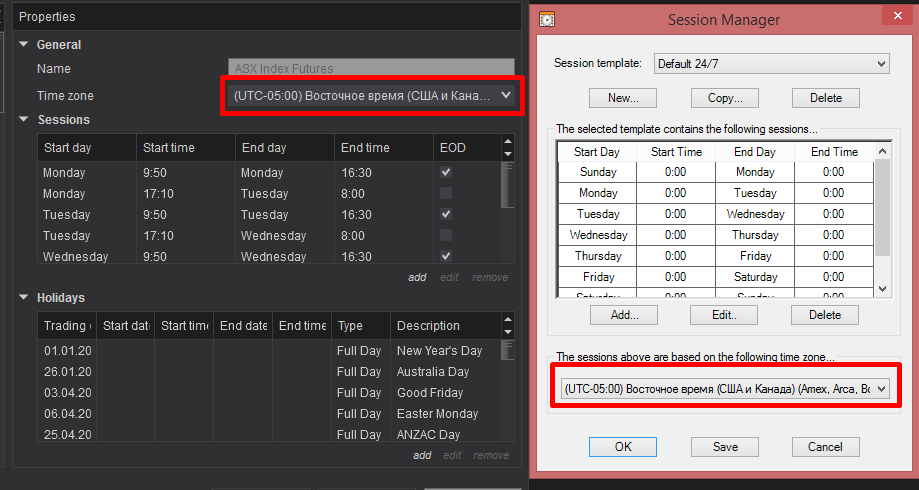Click the Sessions table scrollbar thumb
The width and height of the screenshot is (919, 490).
[x=508, y=184]
